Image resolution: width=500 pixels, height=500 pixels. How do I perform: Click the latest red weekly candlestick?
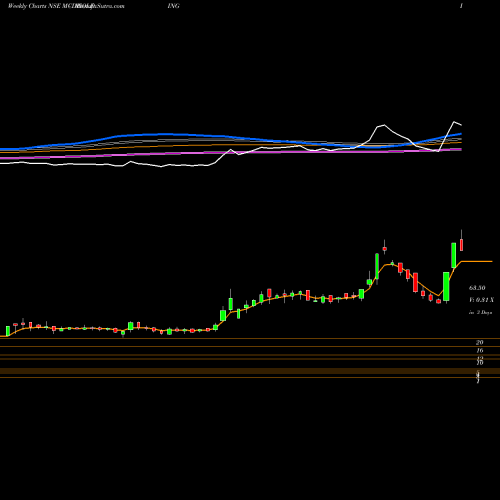[462, 244]
